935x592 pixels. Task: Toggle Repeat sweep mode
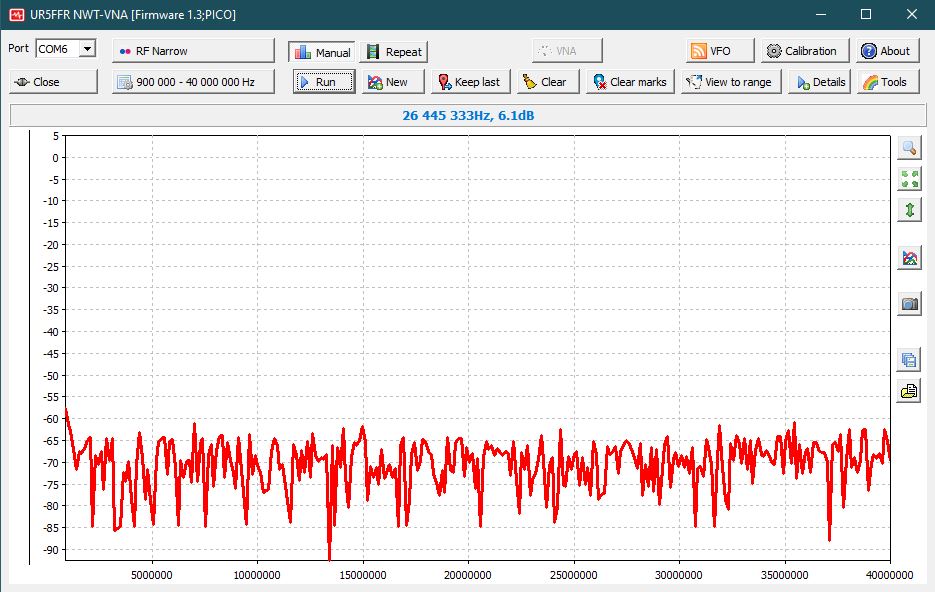pos(393,52)
